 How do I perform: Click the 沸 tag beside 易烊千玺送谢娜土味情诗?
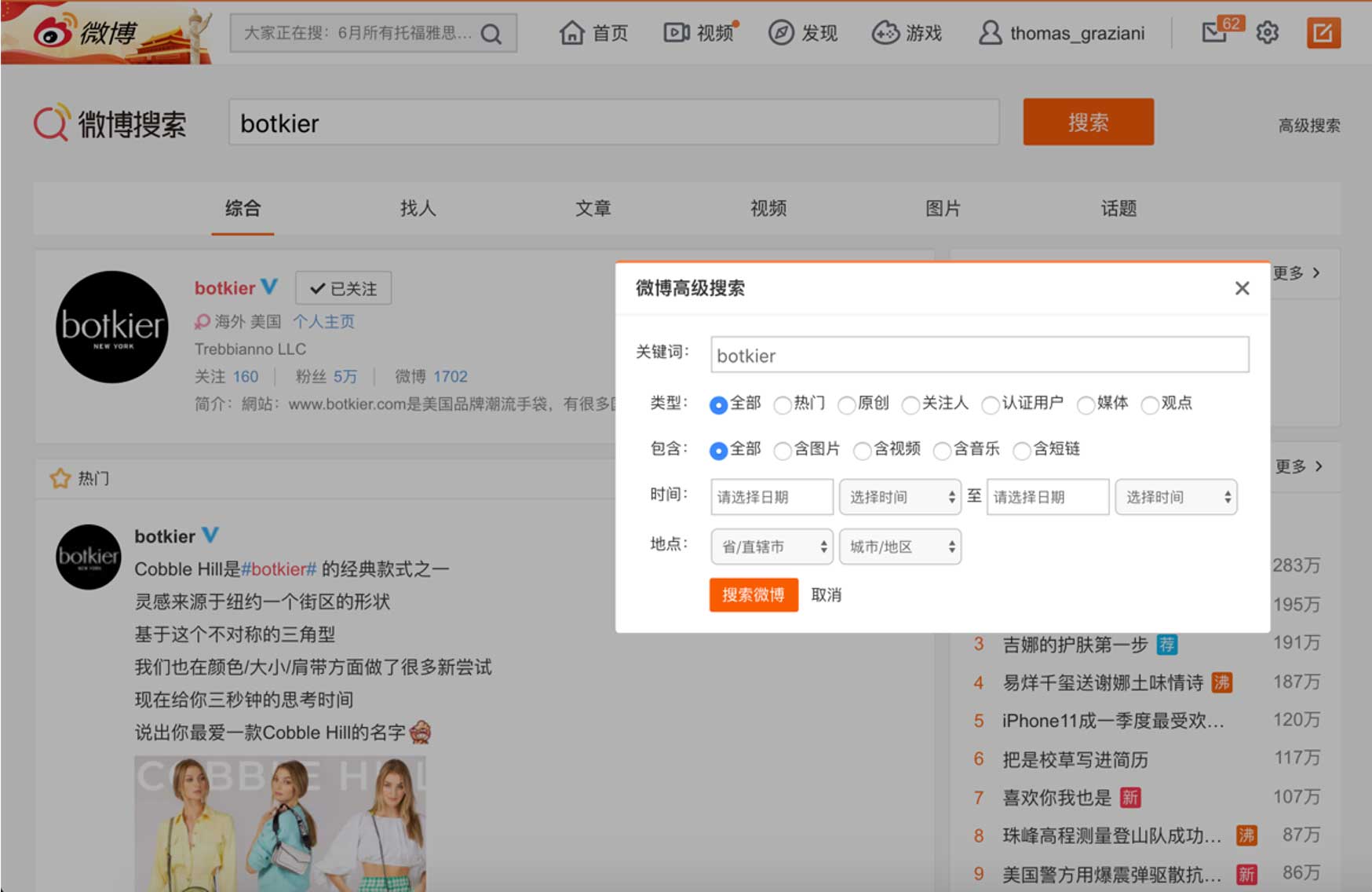[x=1221, y=682]
